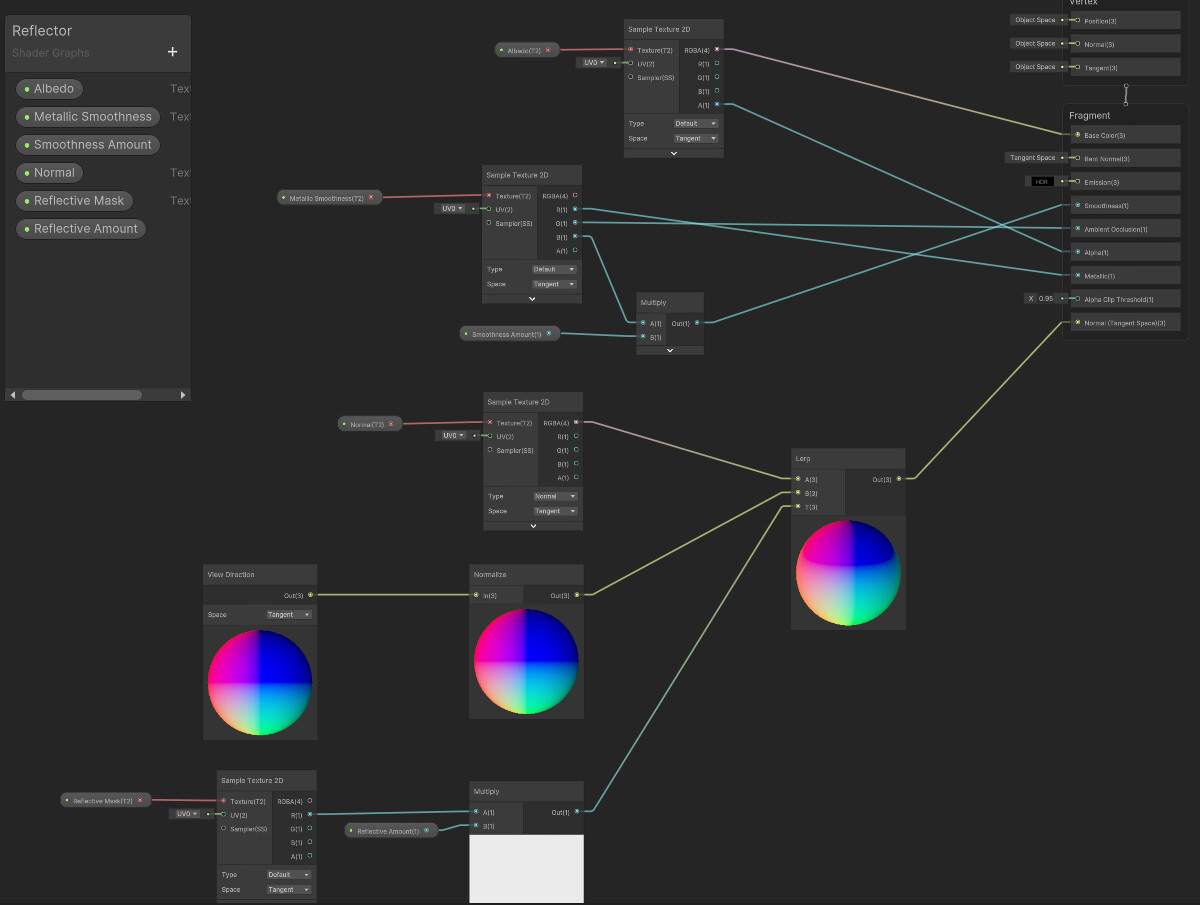Click the sphere preview on the Lerp node

pyautogui.click(x=848, y=573)
